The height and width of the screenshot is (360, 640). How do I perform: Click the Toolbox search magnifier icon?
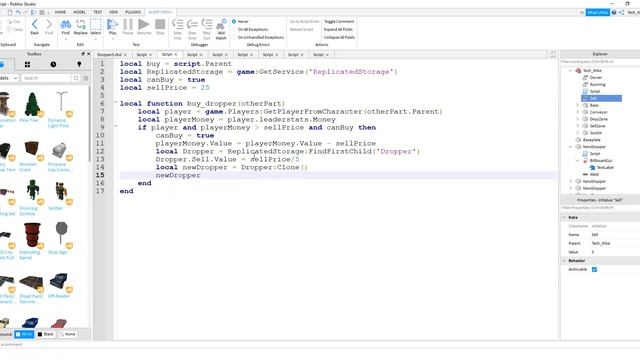coord(76,78)
